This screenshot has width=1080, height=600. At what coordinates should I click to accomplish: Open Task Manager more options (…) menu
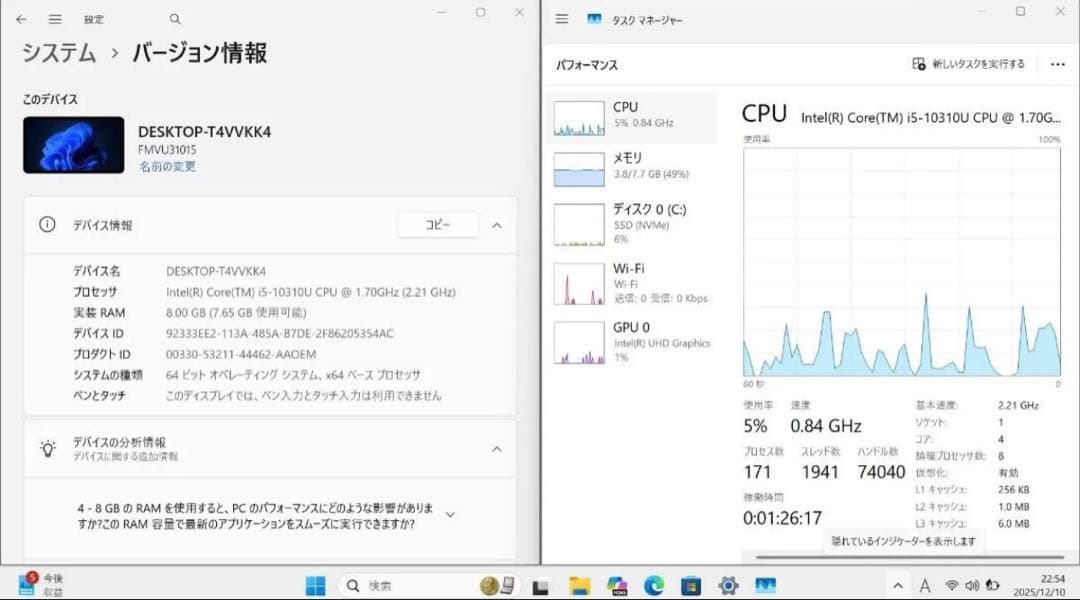click(1057, 63)
